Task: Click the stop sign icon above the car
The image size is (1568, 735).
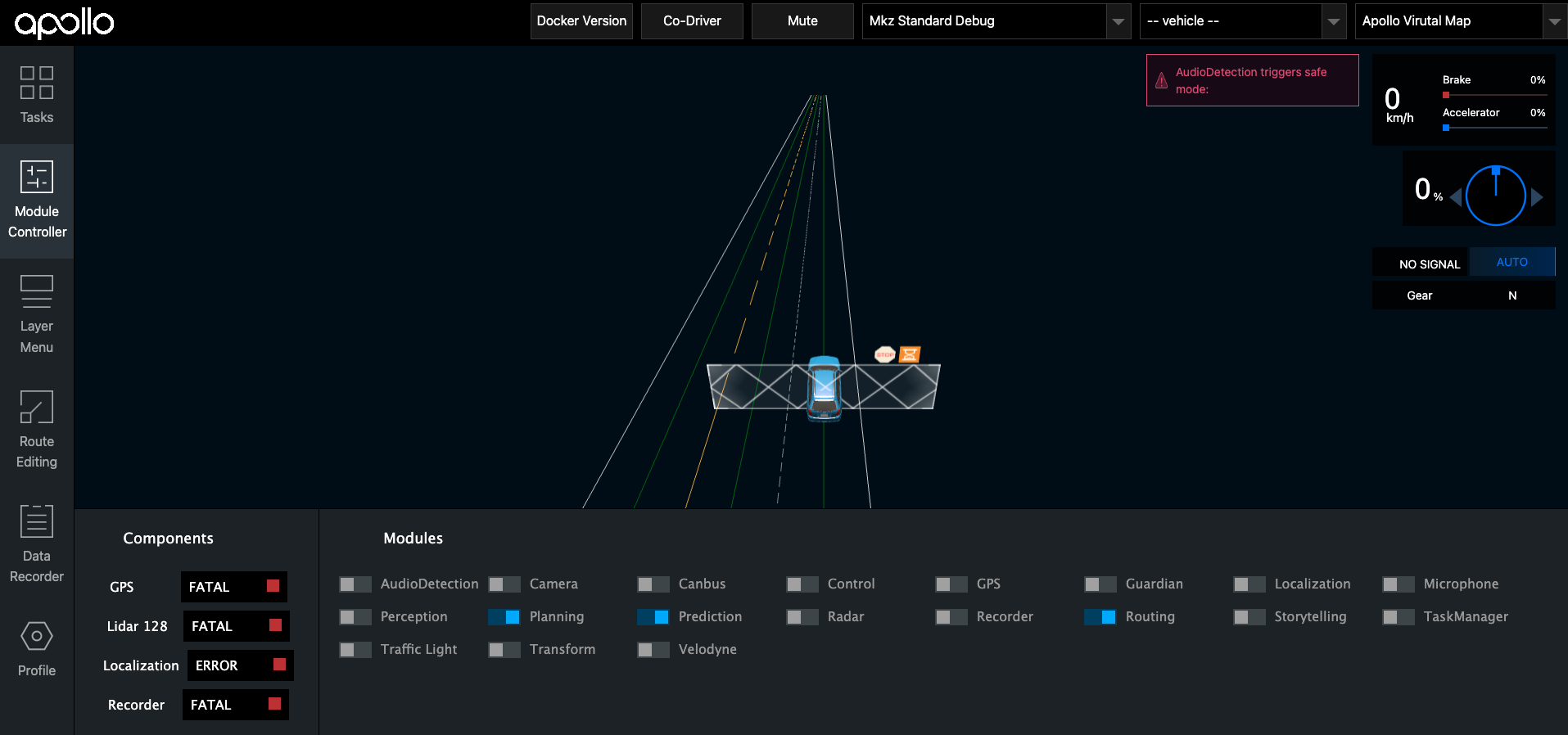Action: [884, 354]
